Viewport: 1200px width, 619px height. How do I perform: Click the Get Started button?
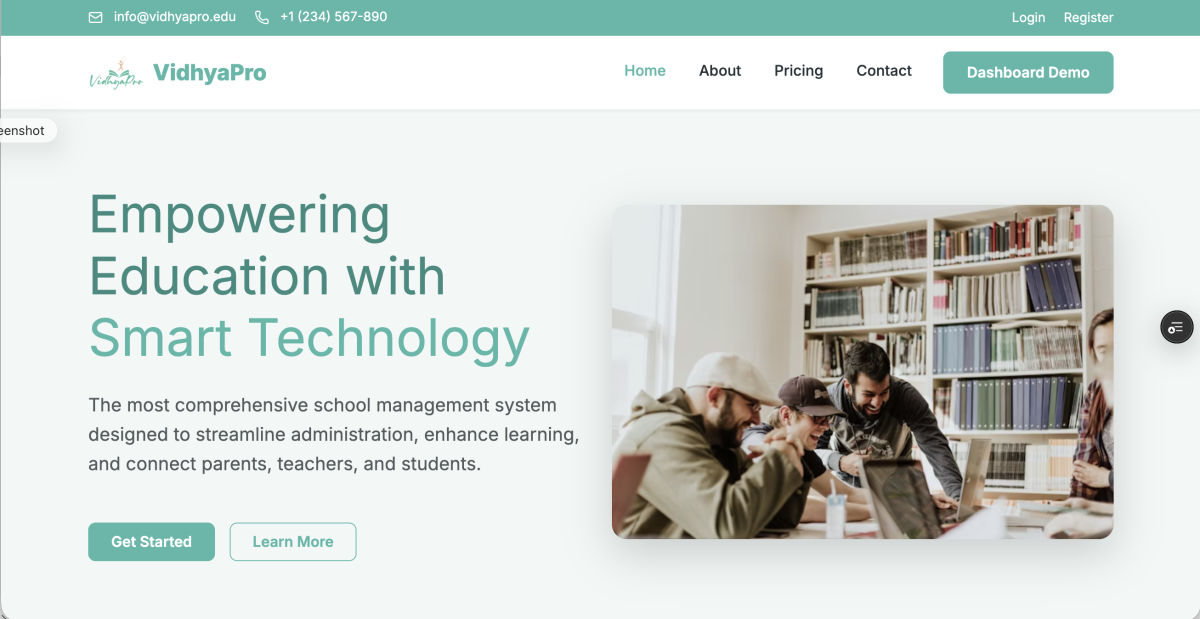[151, 542]
